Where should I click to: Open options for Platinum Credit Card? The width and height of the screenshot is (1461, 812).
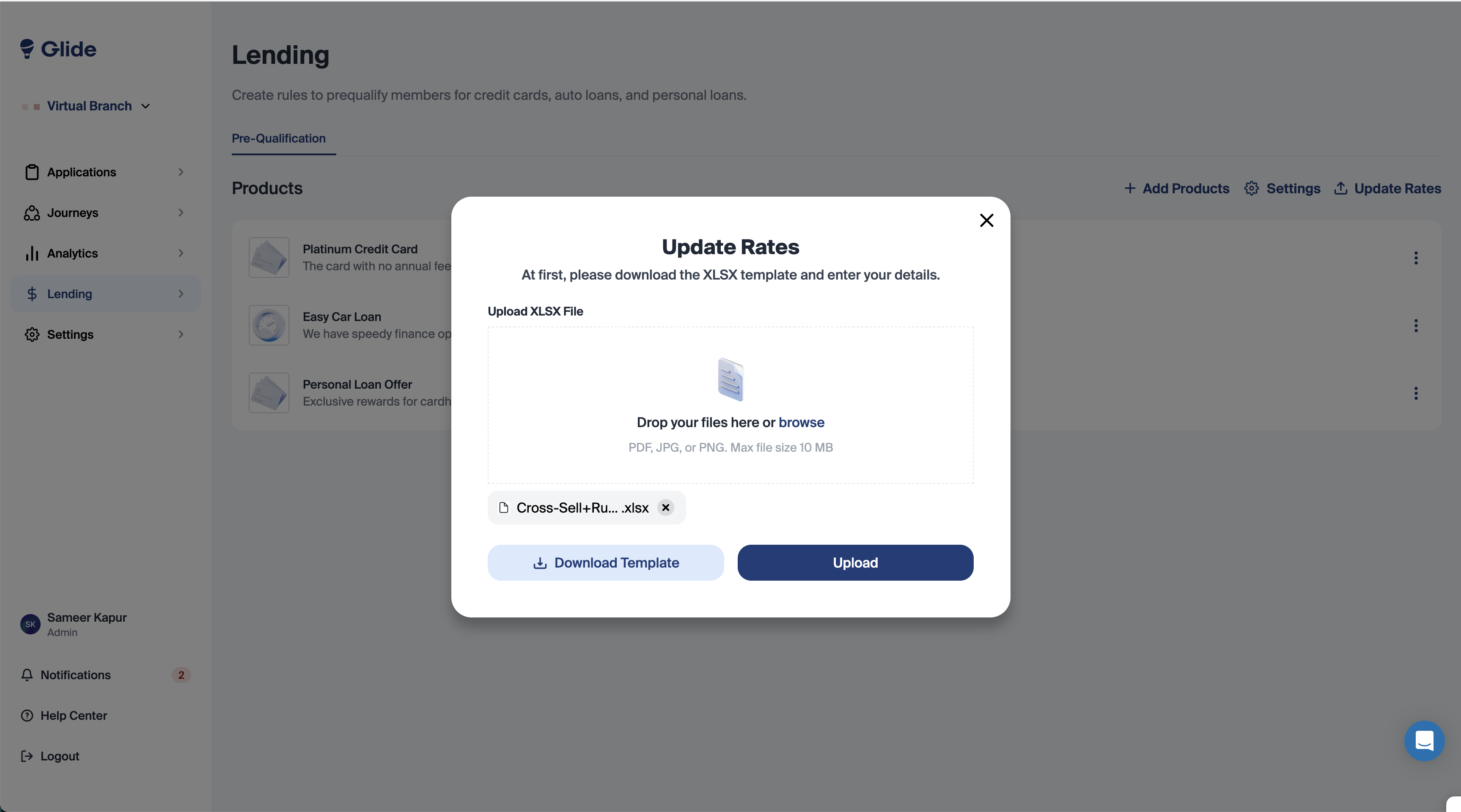pyautogui.click(x=1416, y=258)
